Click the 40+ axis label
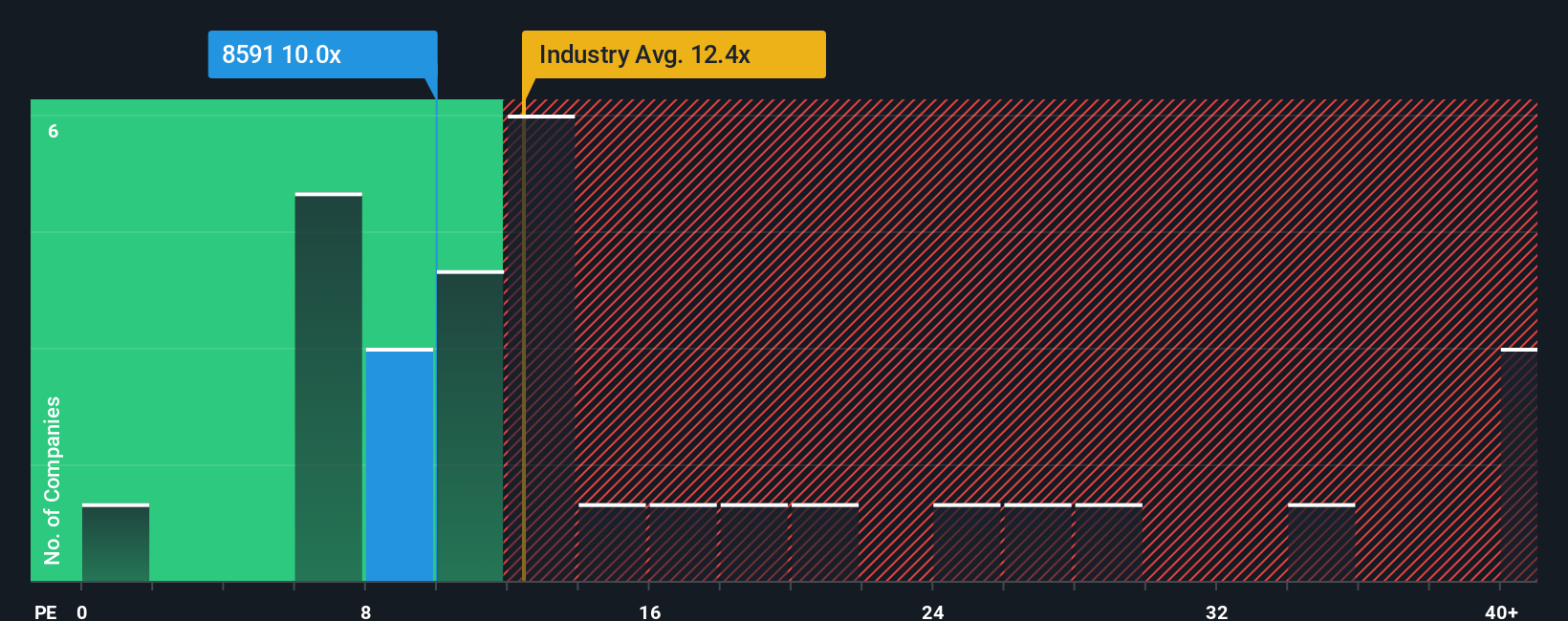 point(1502,611)
